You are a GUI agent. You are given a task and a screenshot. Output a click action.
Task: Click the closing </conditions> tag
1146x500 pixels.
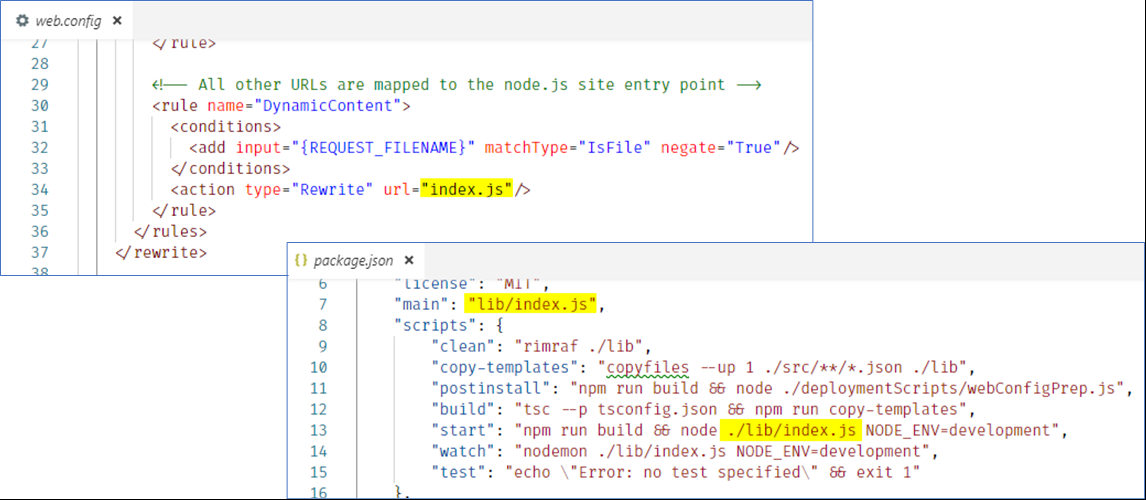(x=229, y=169)
